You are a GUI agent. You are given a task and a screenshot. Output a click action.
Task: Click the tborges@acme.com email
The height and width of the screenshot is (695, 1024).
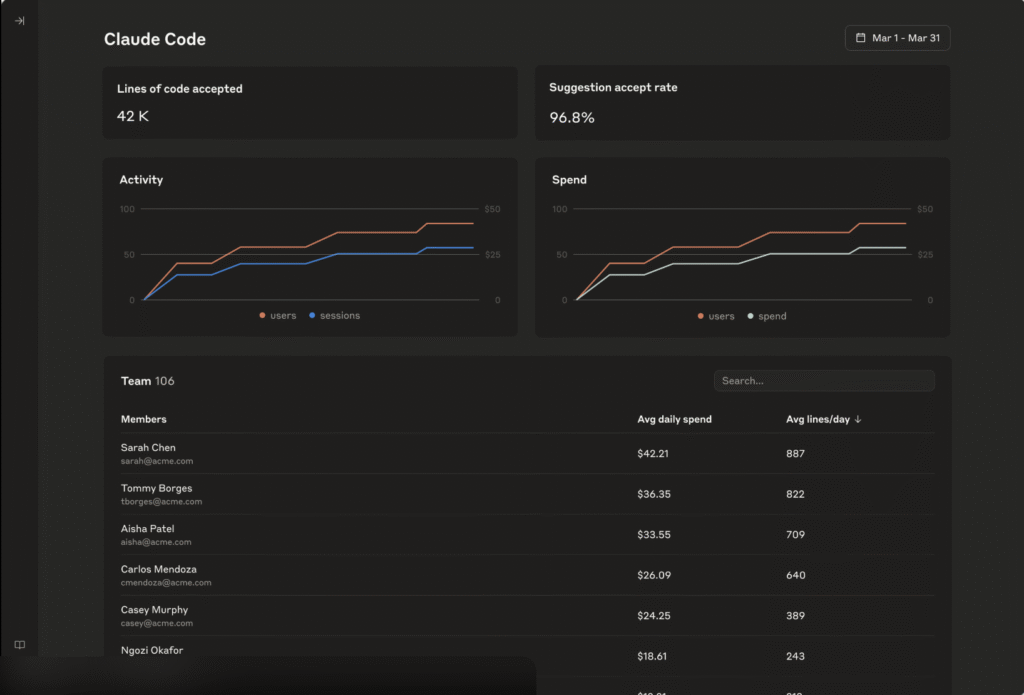tap(161, 502)
